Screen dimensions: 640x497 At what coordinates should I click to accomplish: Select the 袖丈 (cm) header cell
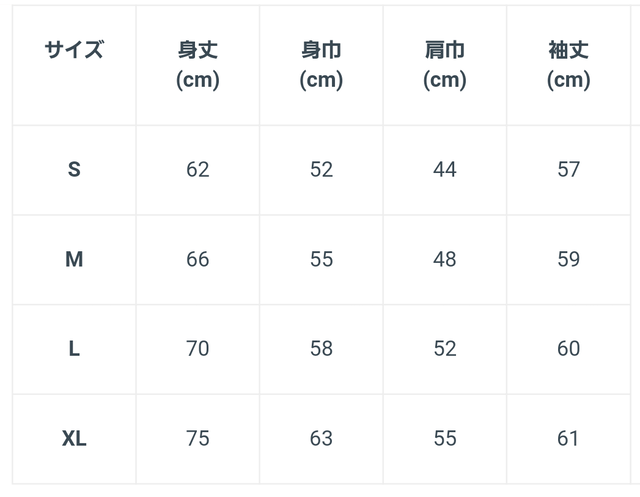click(x=569, y=65)
